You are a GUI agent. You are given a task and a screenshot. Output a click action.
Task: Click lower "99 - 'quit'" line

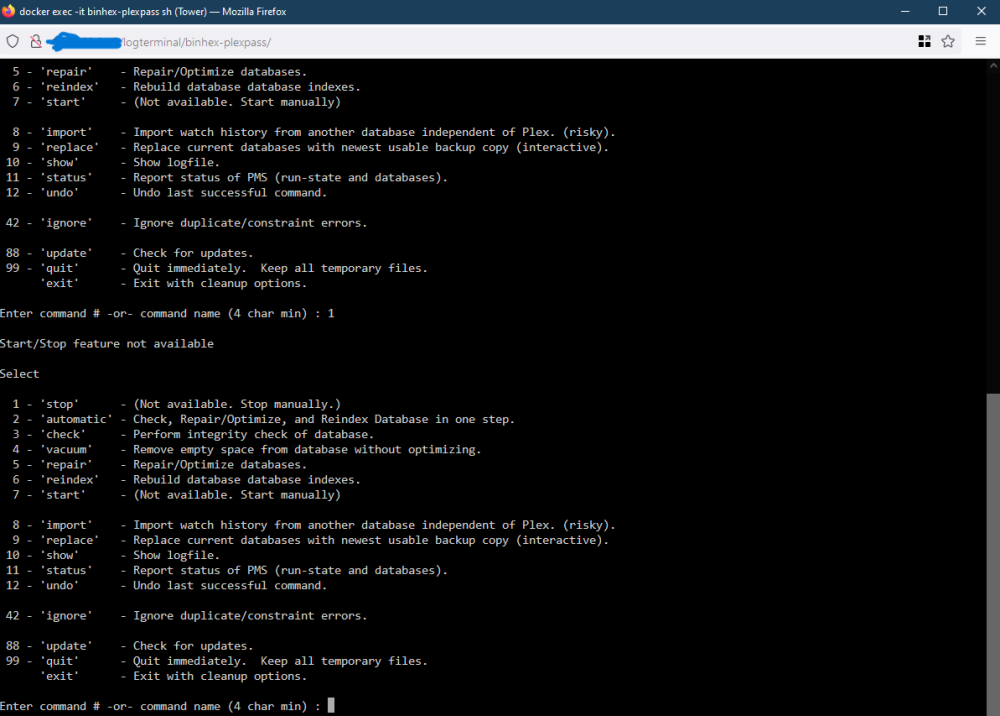coord(216,661)
